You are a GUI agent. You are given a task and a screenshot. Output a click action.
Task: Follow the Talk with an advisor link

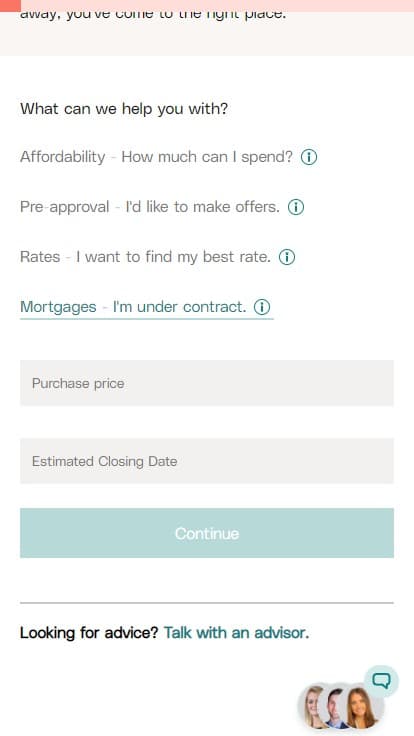[x=236, y=633]
